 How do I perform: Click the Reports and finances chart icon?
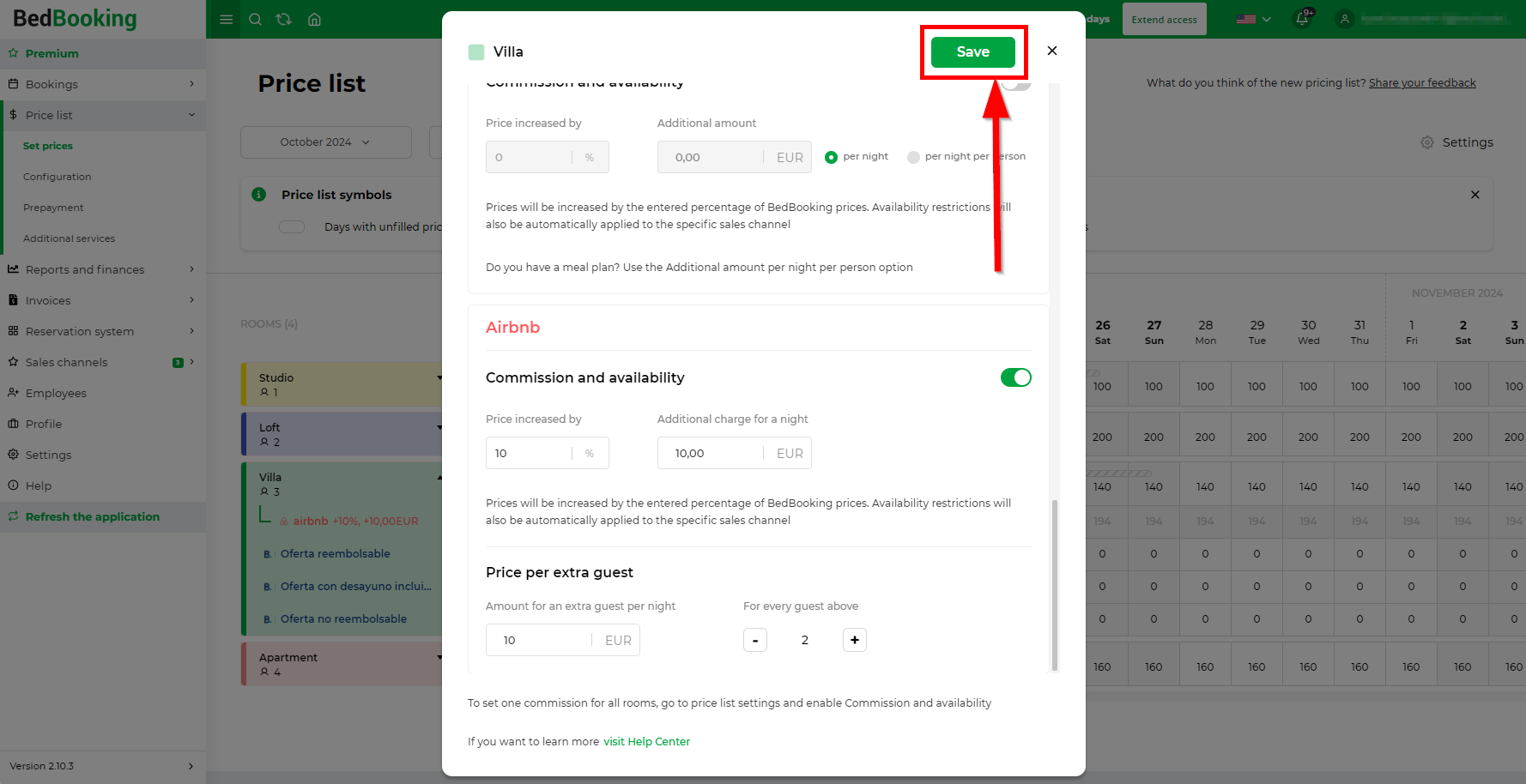pyautogui.click(x=14, y=269)
